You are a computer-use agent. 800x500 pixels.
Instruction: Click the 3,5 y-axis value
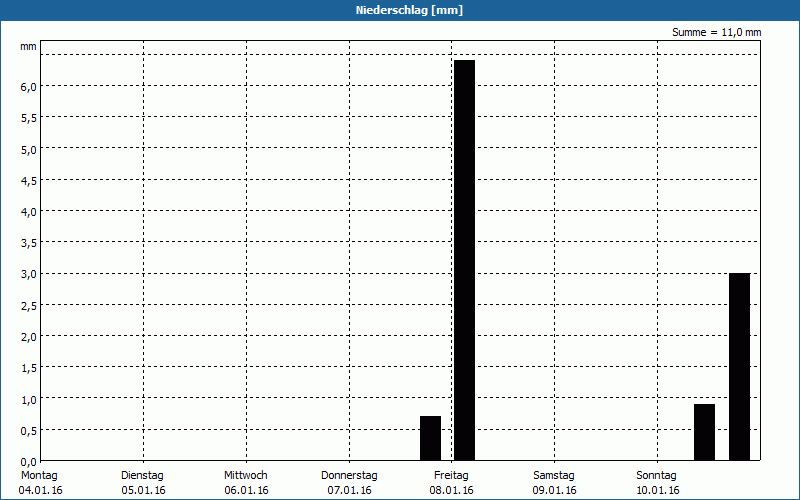[x=29, y=243]
